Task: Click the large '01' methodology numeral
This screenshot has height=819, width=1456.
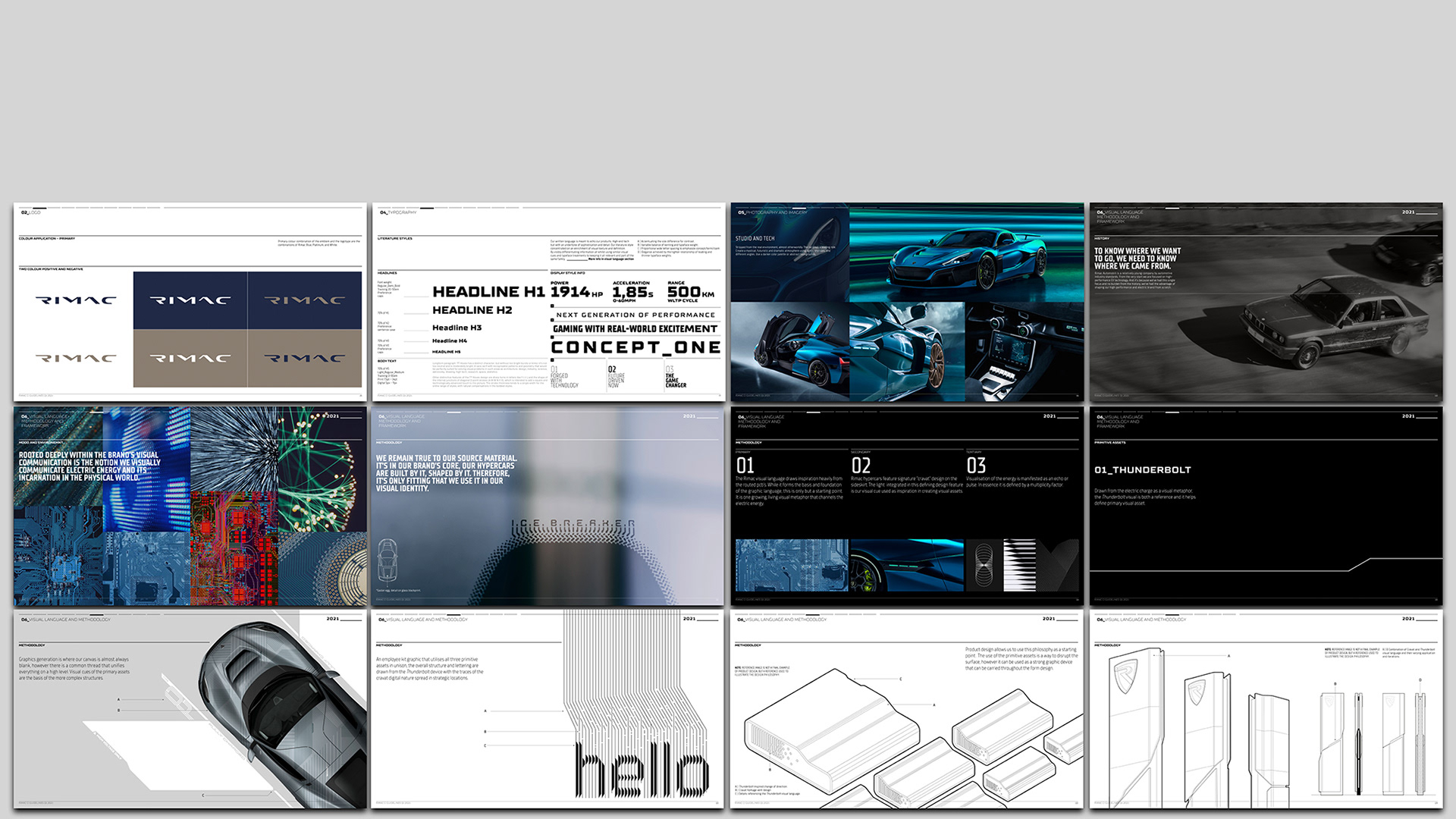Action: pos(745,466)
